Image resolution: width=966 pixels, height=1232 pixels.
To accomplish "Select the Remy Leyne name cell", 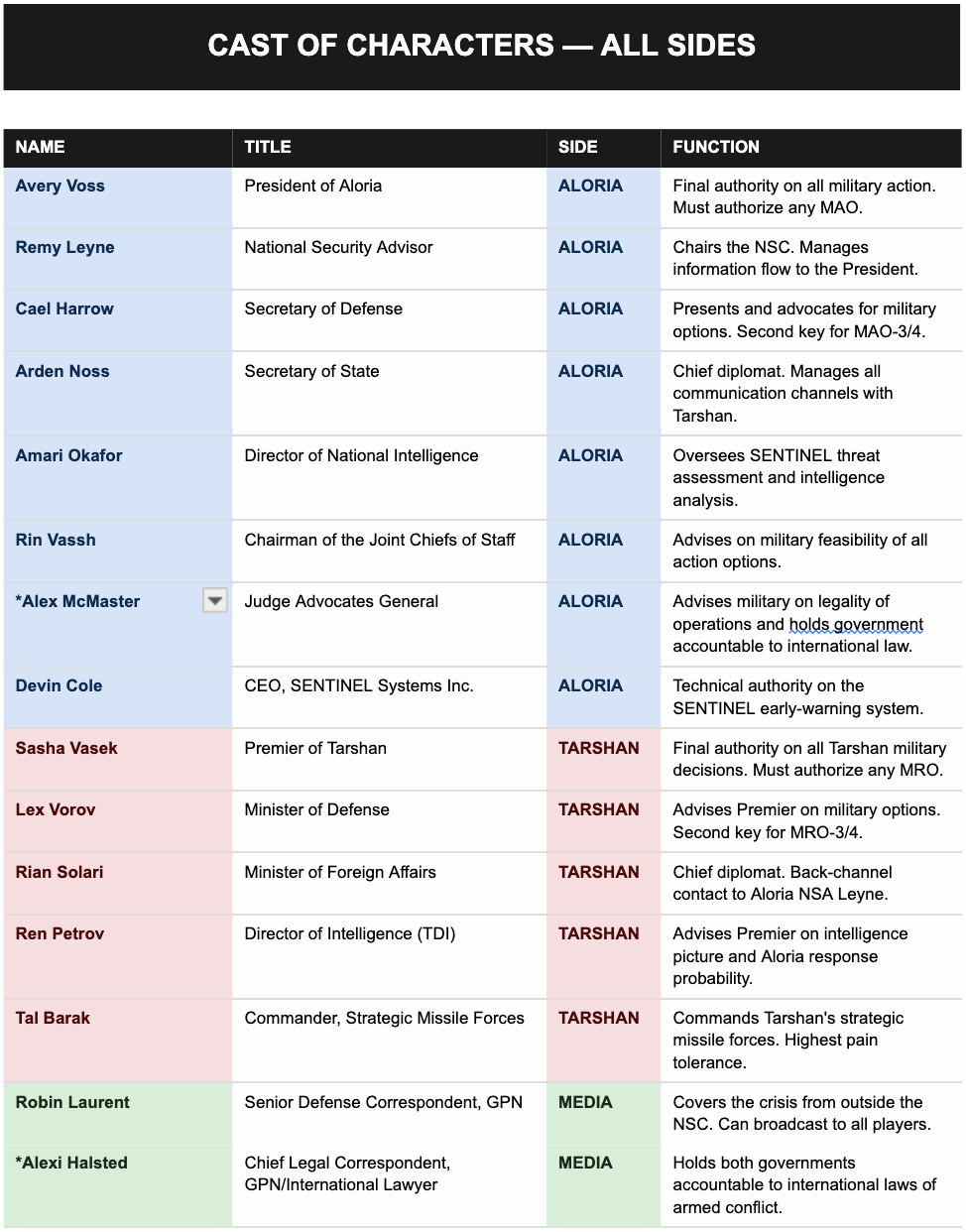I will tap(118, 259).
